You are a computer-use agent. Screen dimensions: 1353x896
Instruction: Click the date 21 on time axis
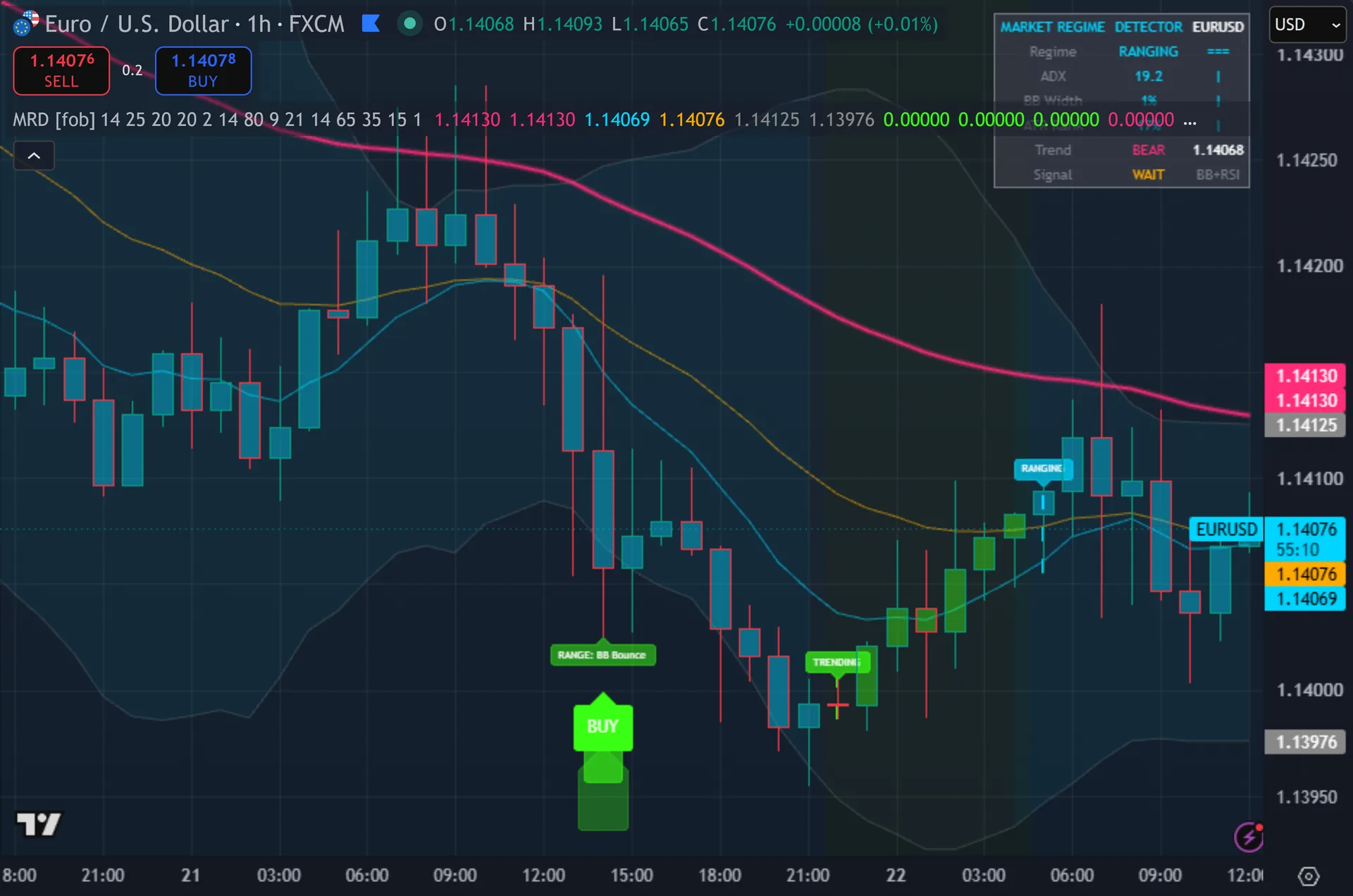pyautogui.click(x=190, y=876)
